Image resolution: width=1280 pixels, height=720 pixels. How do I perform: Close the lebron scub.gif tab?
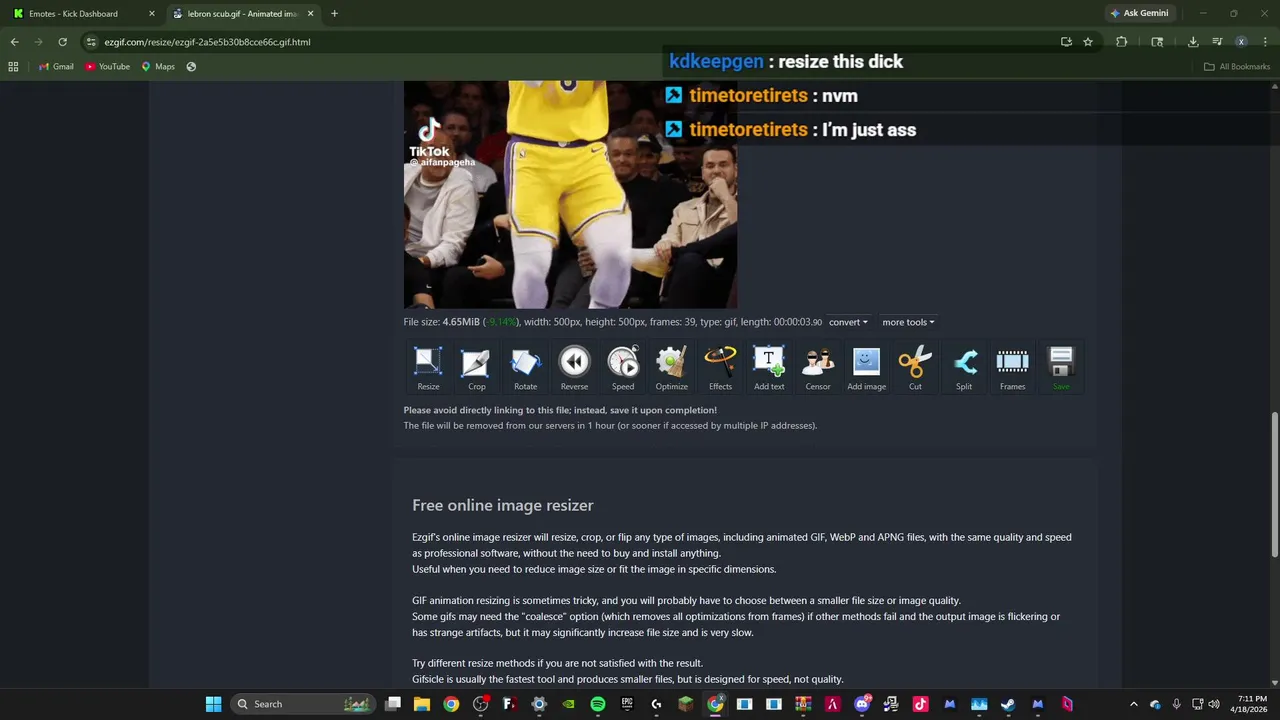coord(311,14)
